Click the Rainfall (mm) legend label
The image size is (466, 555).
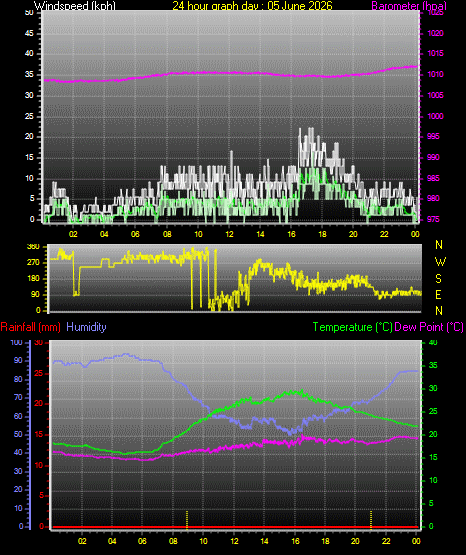30,327
